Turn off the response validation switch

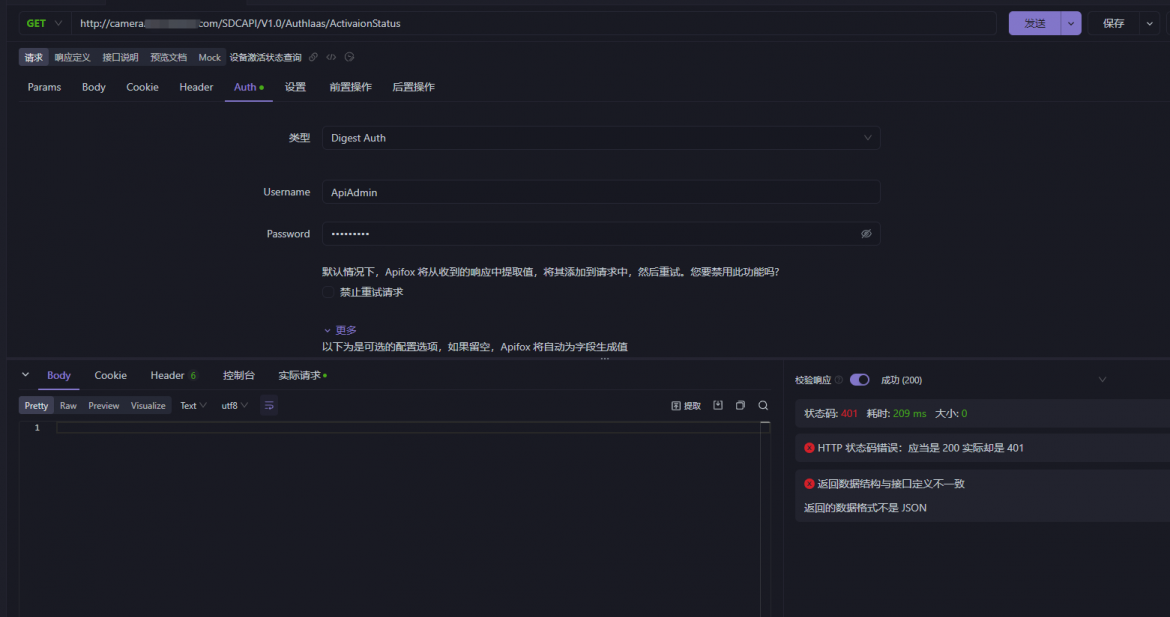860,380
